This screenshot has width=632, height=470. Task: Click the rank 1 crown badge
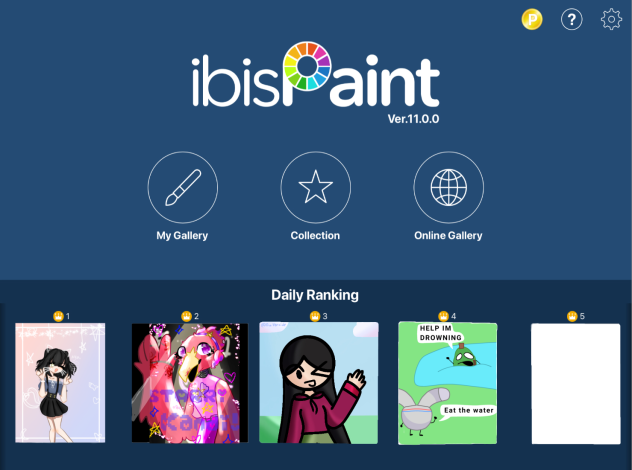coord(58,316)
